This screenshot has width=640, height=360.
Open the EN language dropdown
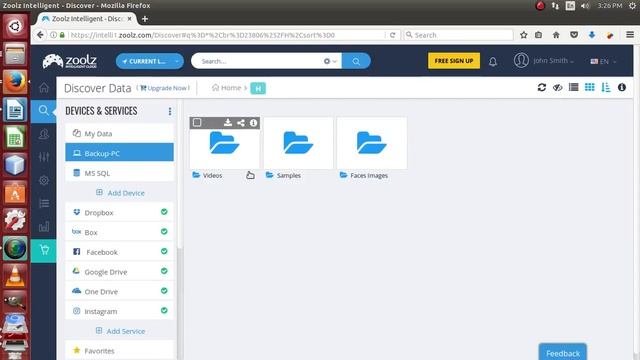pos(603,61)
